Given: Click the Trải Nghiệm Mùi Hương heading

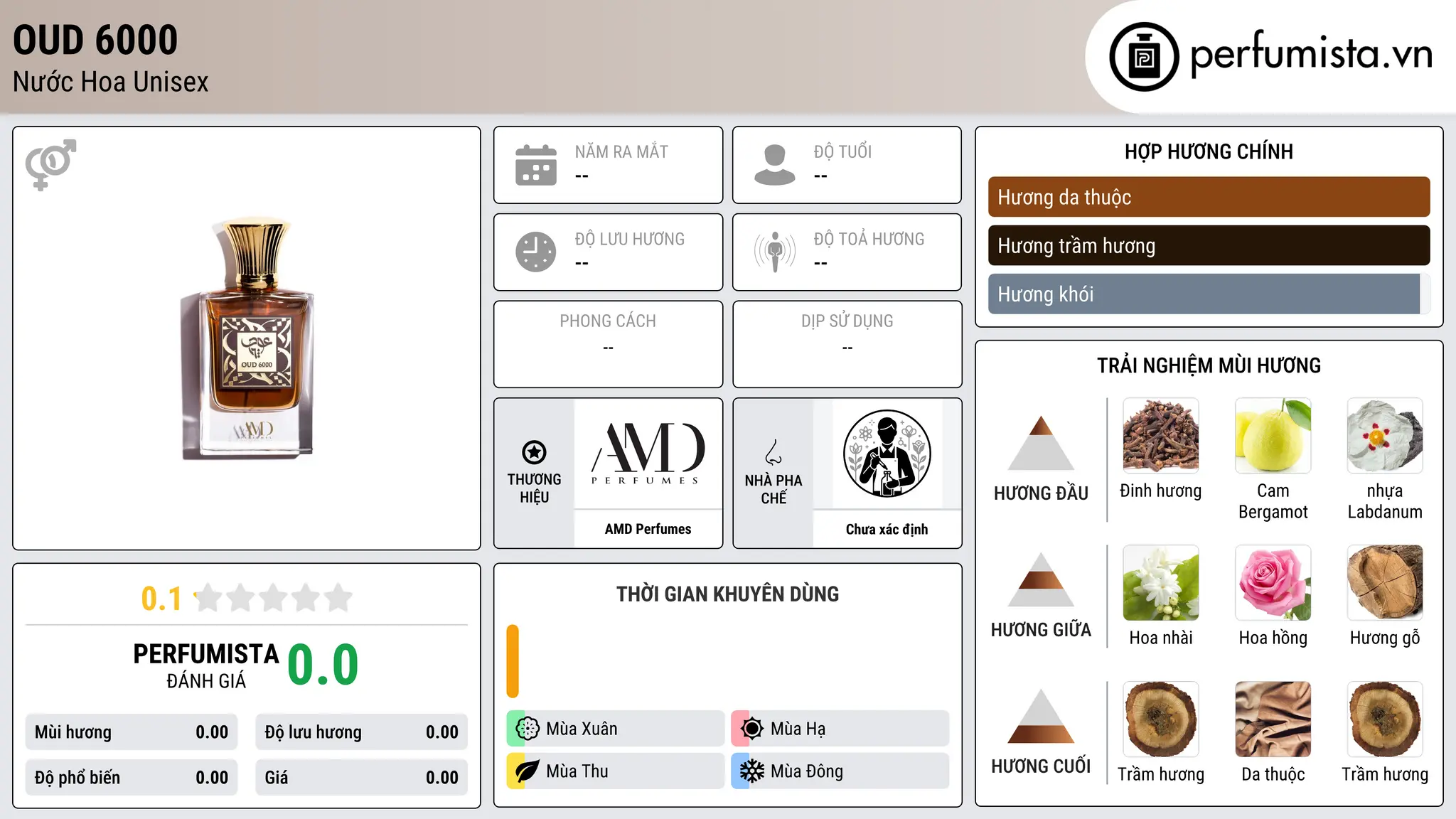Looking at the screenshot, I should [x=1209, y=365].
